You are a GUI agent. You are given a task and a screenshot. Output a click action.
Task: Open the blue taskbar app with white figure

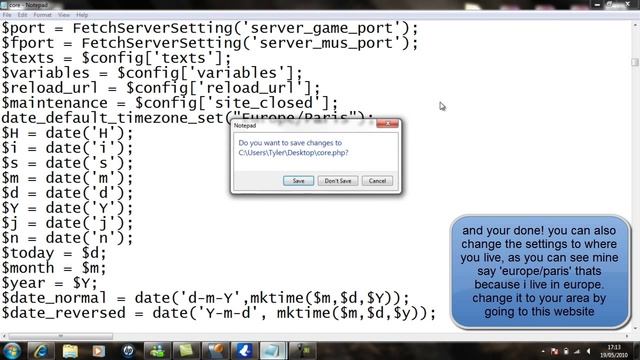click(x=244, y=351)
